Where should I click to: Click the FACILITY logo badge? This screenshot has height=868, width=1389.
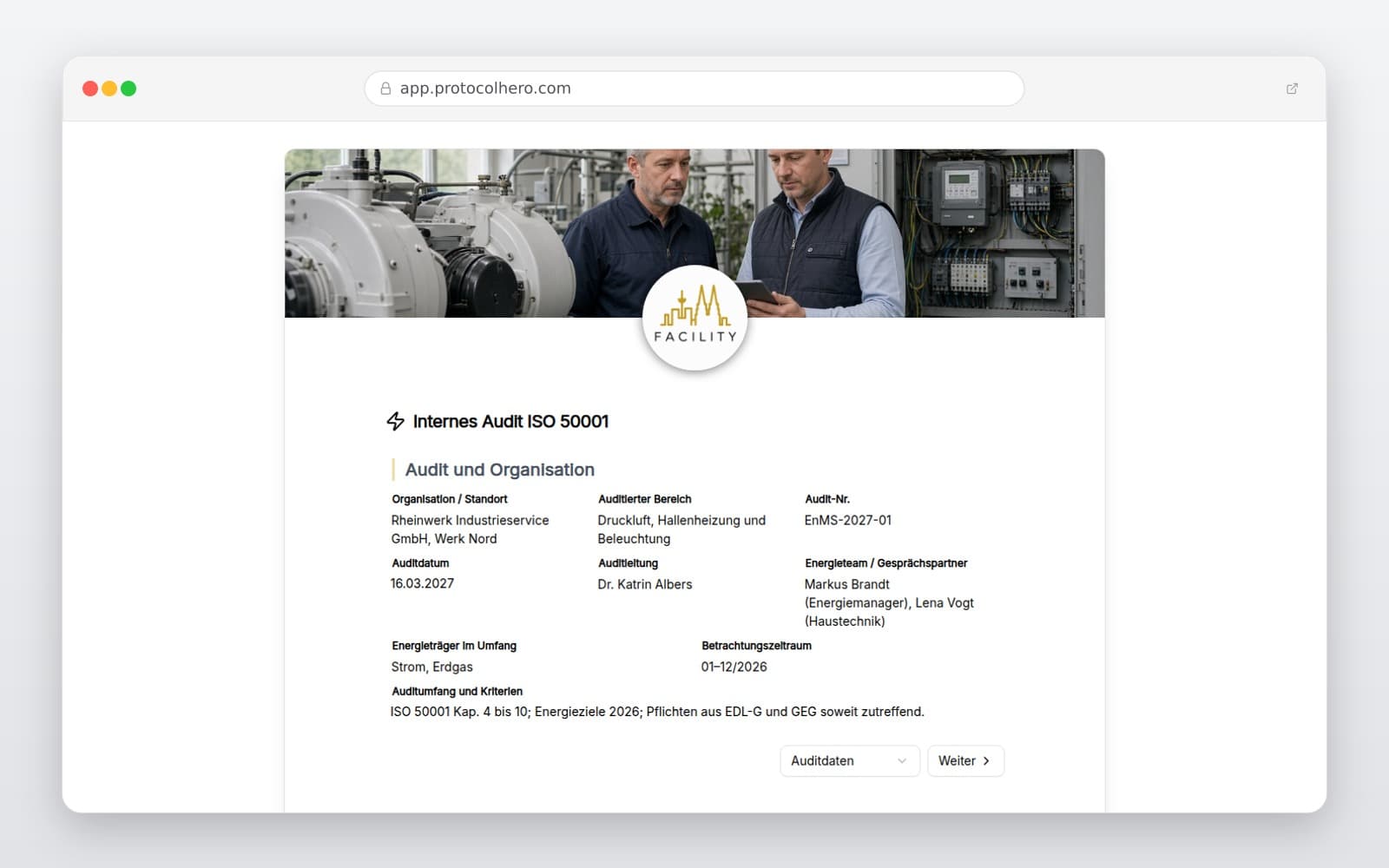pos(694,318)
